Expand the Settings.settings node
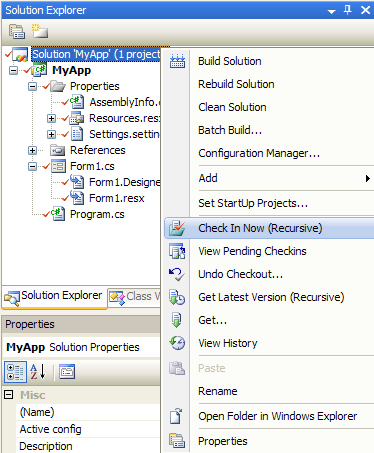 [x=51, y=134]
